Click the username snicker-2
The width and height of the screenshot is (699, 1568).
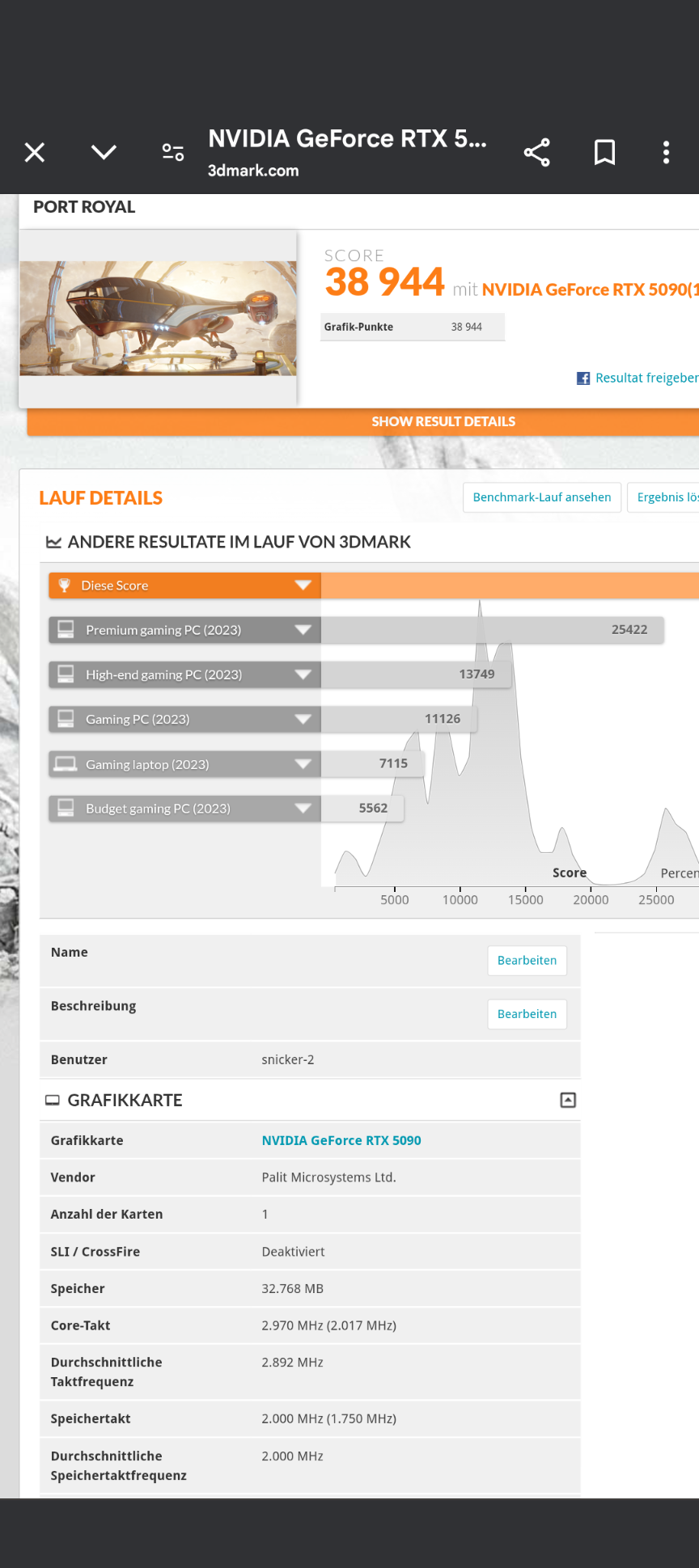(x=288, y=1059)
